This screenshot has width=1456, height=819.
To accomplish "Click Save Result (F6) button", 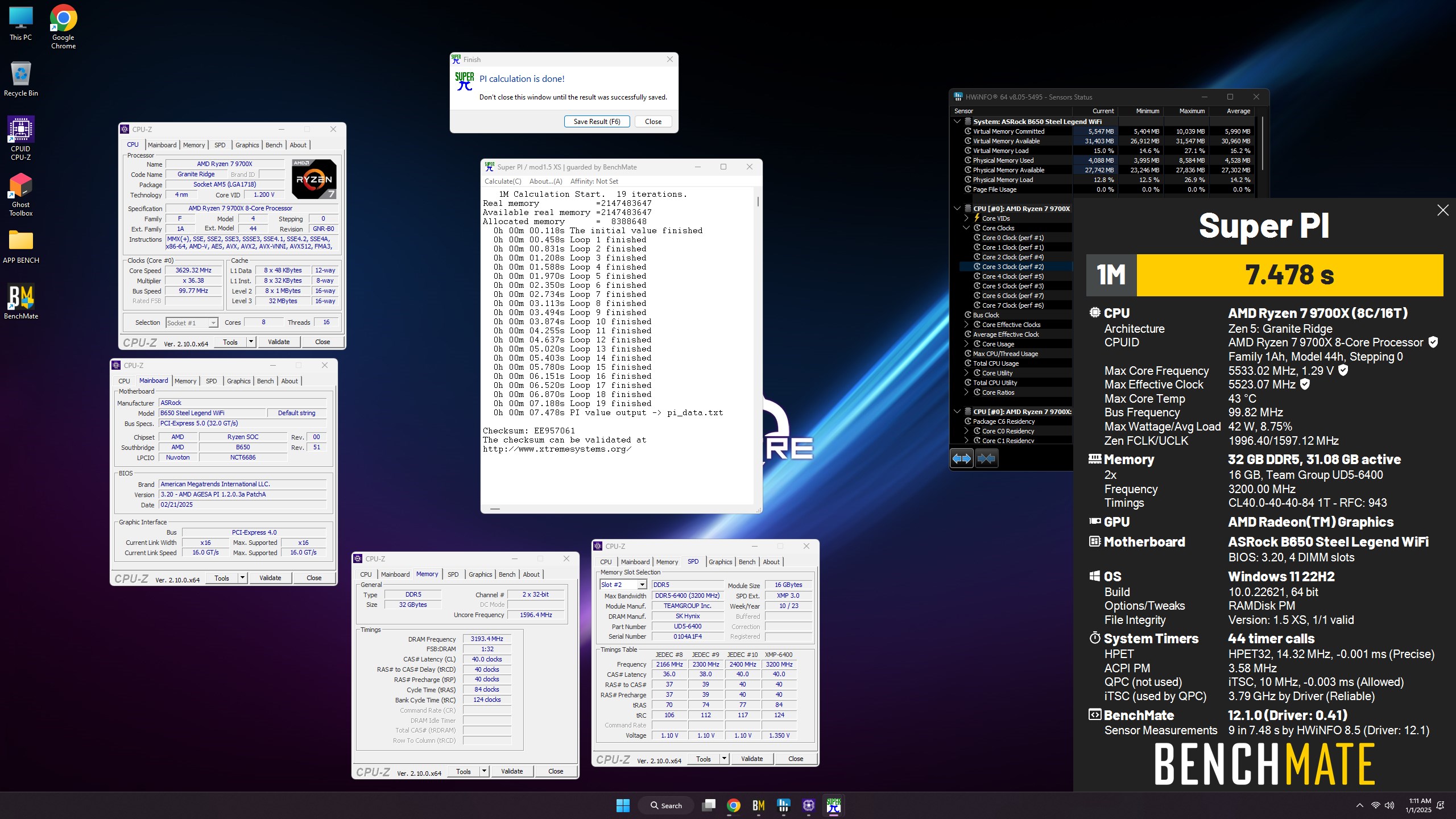I will 597,122.
